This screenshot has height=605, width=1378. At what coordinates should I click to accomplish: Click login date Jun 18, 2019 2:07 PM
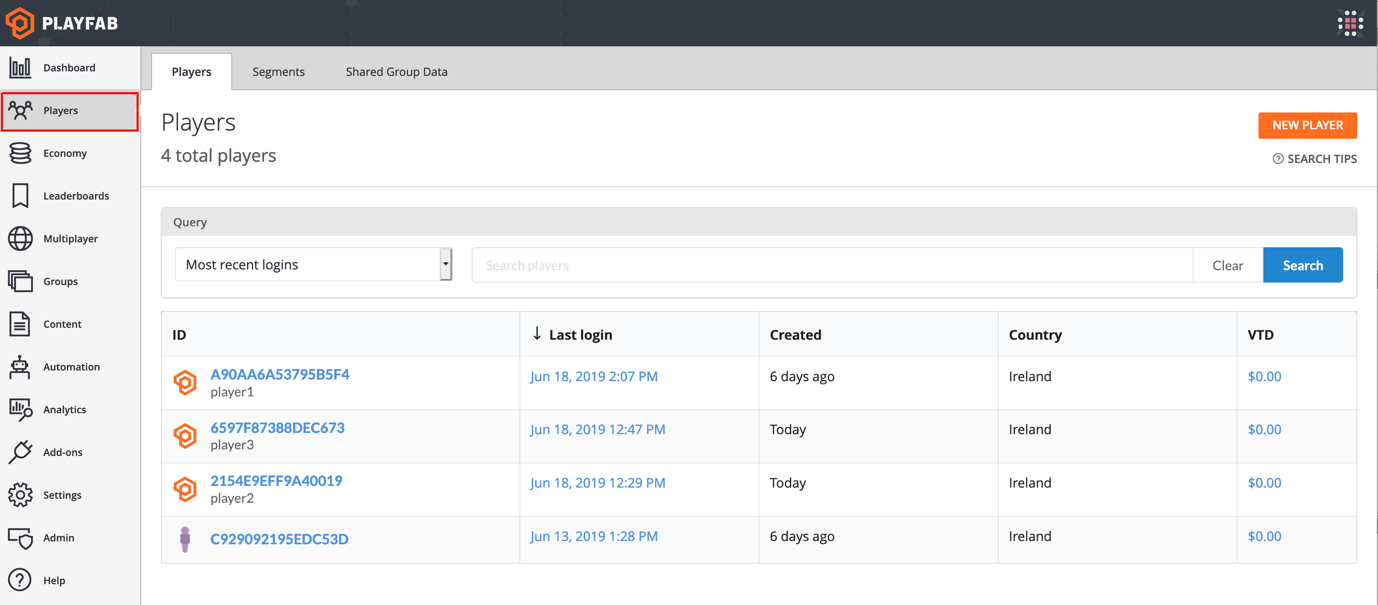pyautogui.click(x=594, y=377)
